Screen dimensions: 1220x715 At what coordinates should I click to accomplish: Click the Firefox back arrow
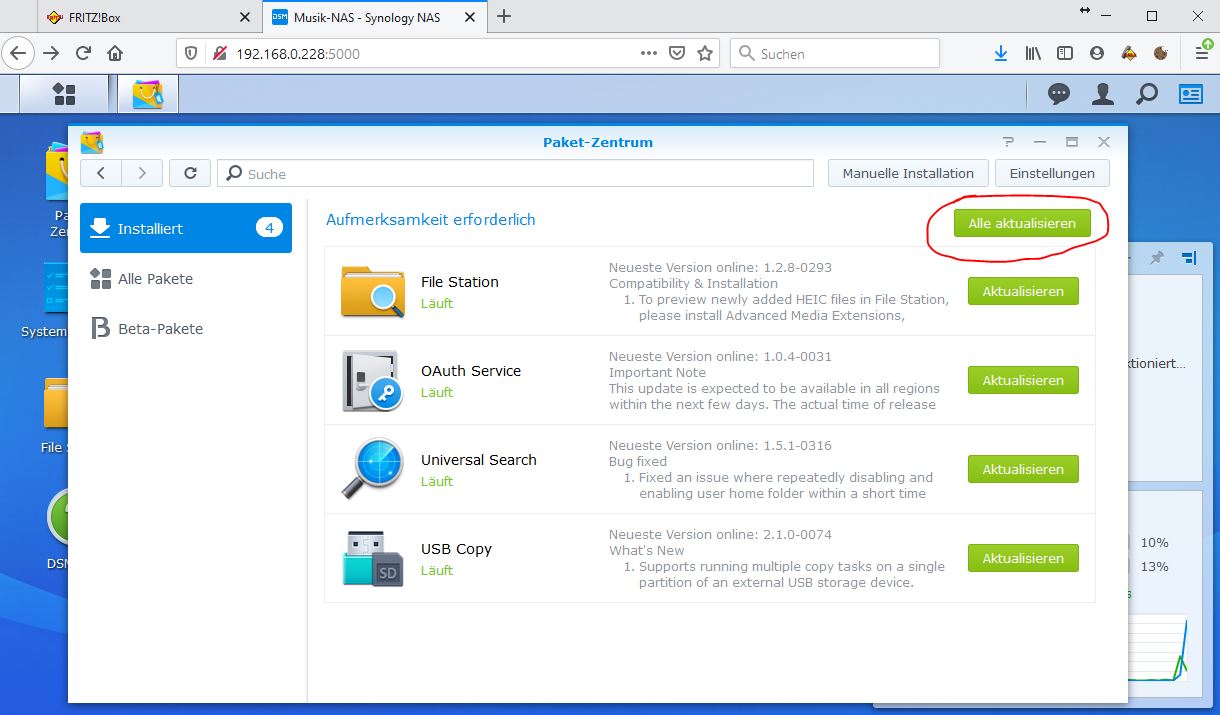[17, 53]
